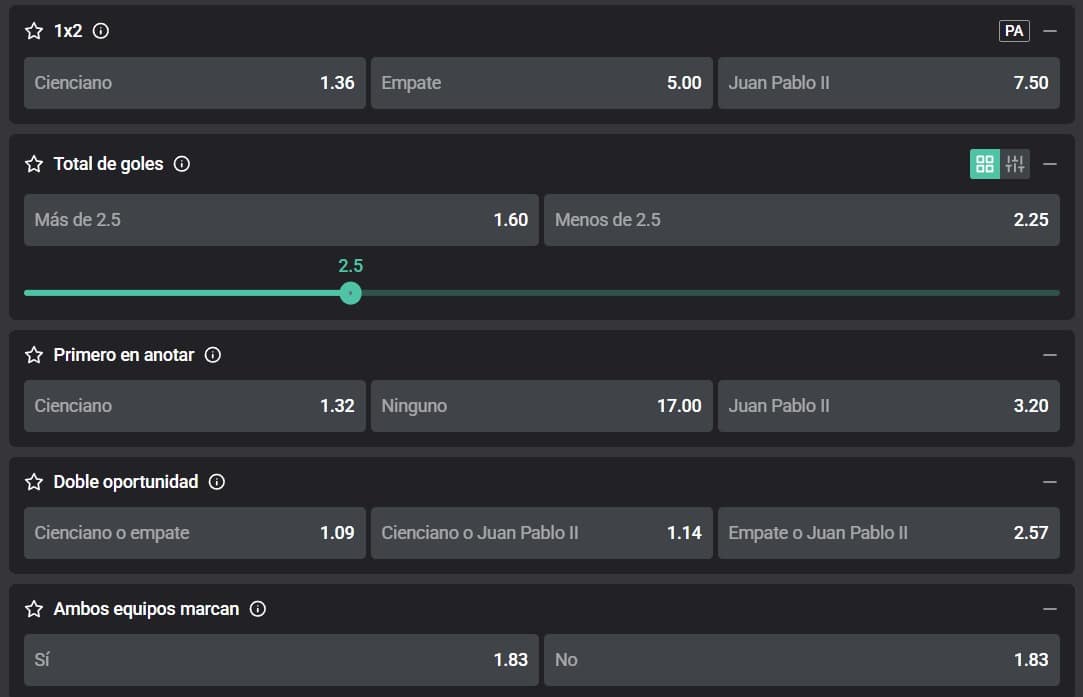Open info tooltip for Total de goles

tap(181, 164)
